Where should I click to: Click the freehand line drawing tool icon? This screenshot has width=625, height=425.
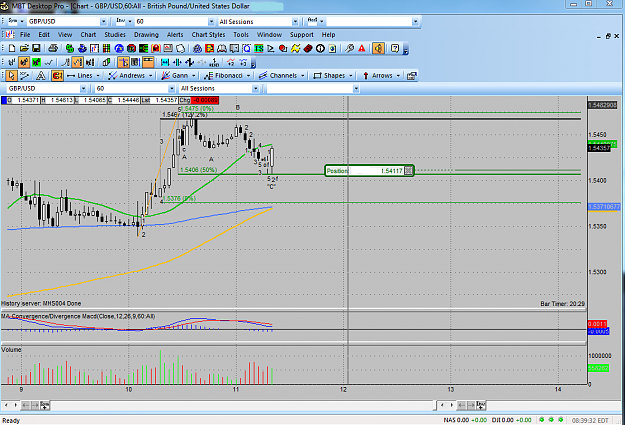pos(25,75)
